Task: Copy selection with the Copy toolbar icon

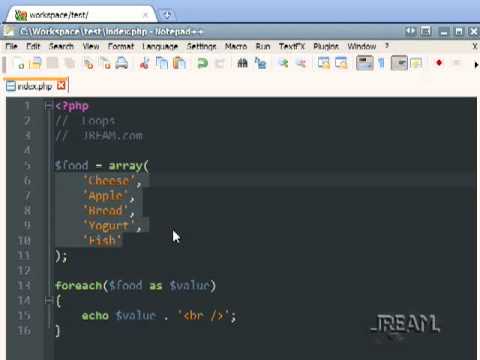Action: (162, 63)
